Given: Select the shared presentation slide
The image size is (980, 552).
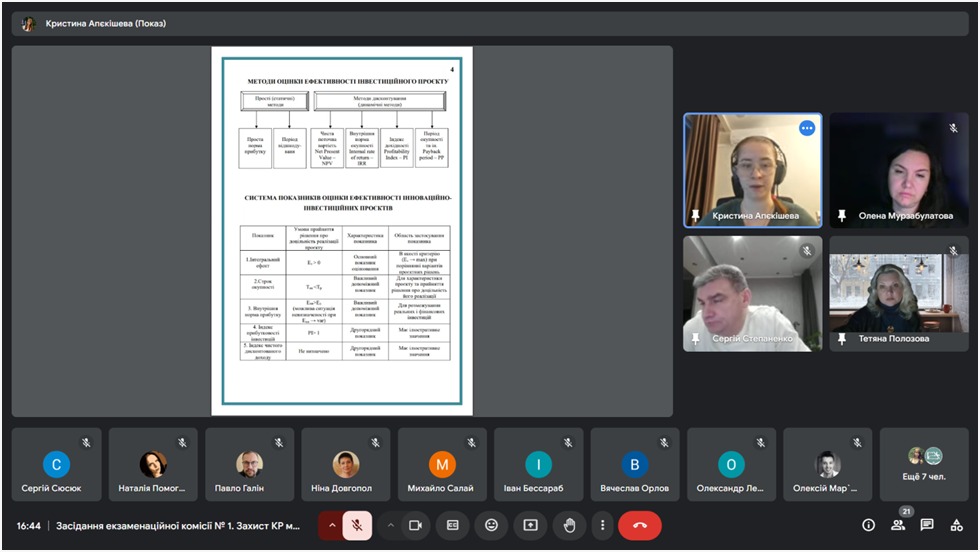Looking at the screenshot, I should pos(342,230).
